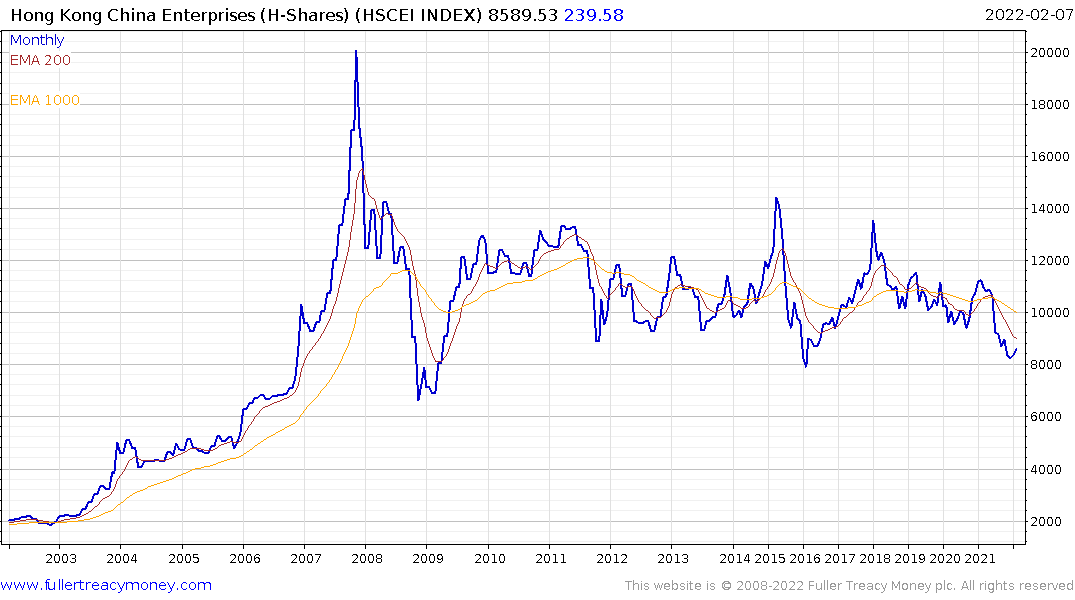Click the 2009 x-axis label
This screenshot has width=1075, height=600.
pyautogui.click(x=428, y=559)
